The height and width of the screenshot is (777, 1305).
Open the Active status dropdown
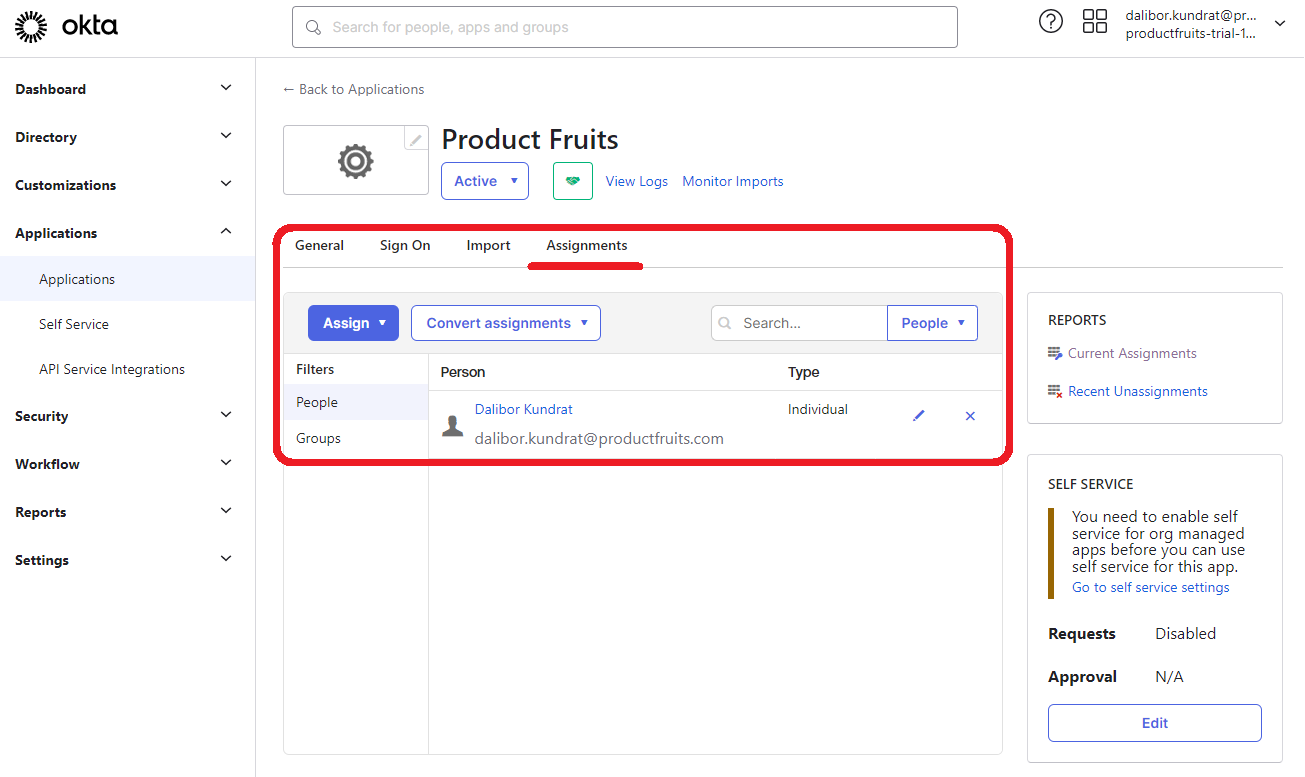point(484,181)
